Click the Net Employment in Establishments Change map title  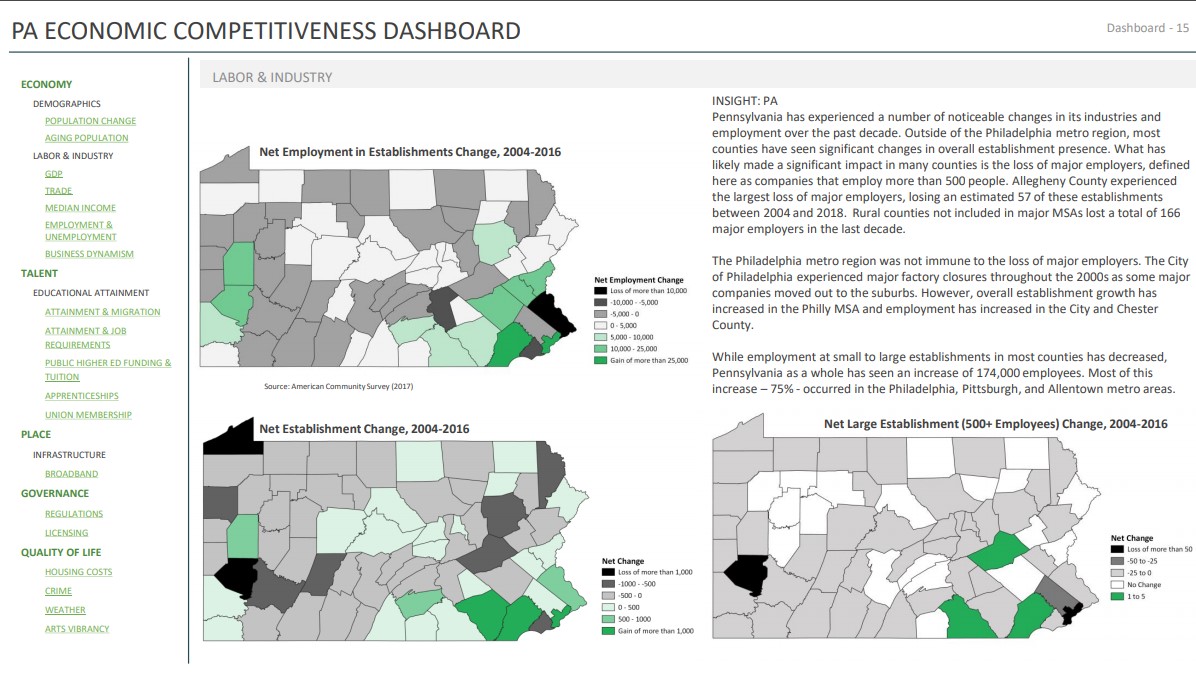click(x=410, y=152)
